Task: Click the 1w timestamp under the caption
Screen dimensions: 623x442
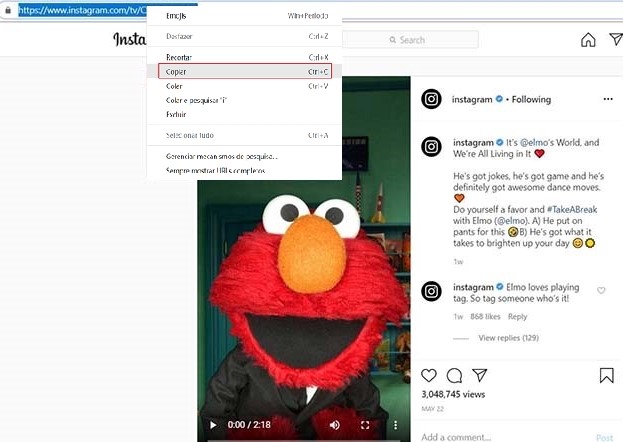Action: click(x=458, y=262)
